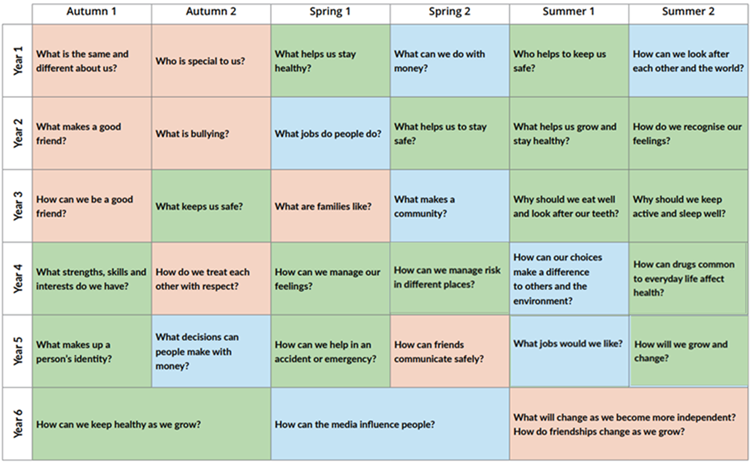Screen dimensions: 752x462
Task: Select the 'What is bullying?' cell
Action: click(211, 133)
